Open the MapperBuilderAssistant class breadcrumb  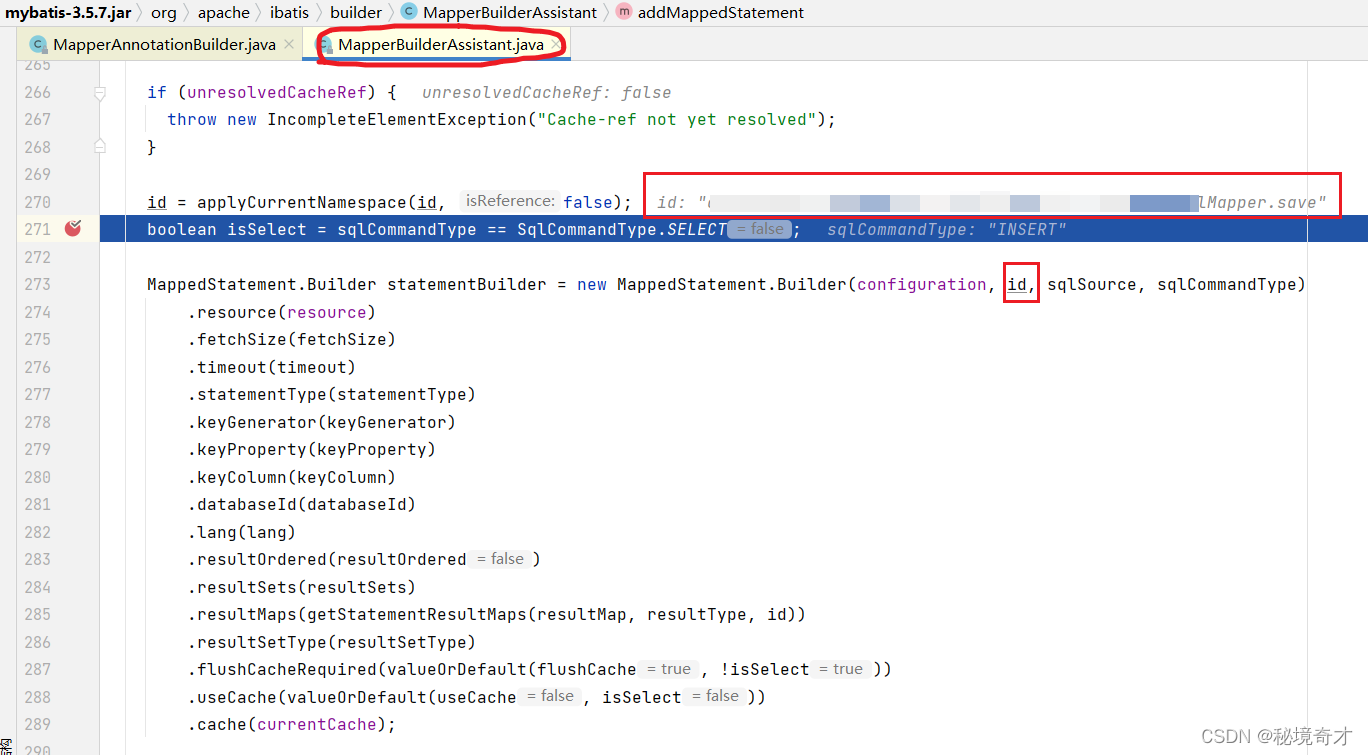click(x=510, y=13)
